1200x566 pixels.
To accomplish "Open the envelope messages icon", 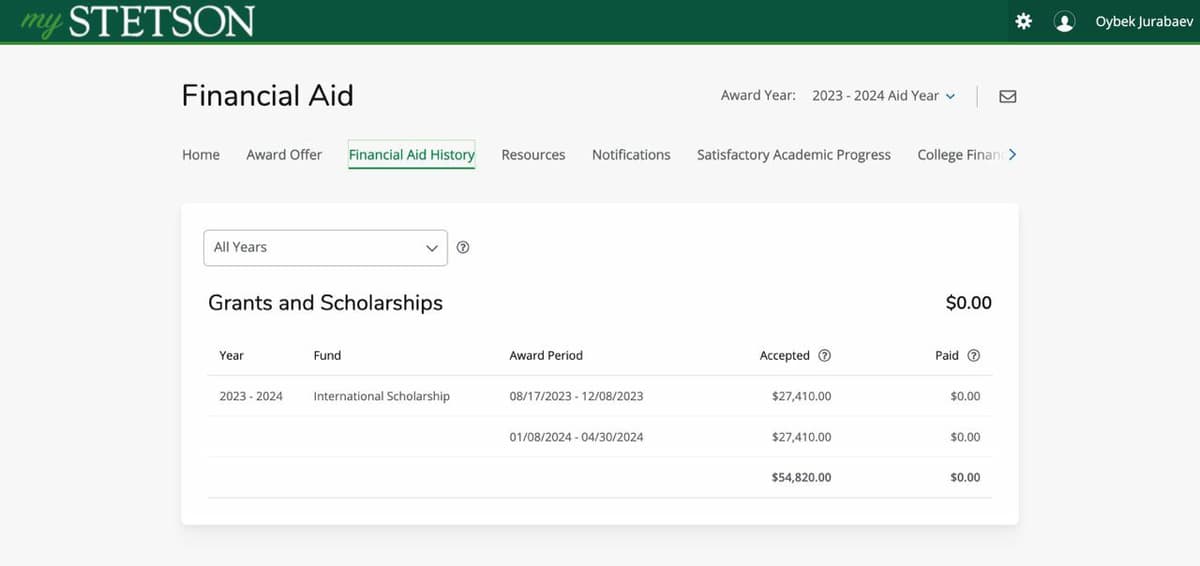I will click(1008, 96).
